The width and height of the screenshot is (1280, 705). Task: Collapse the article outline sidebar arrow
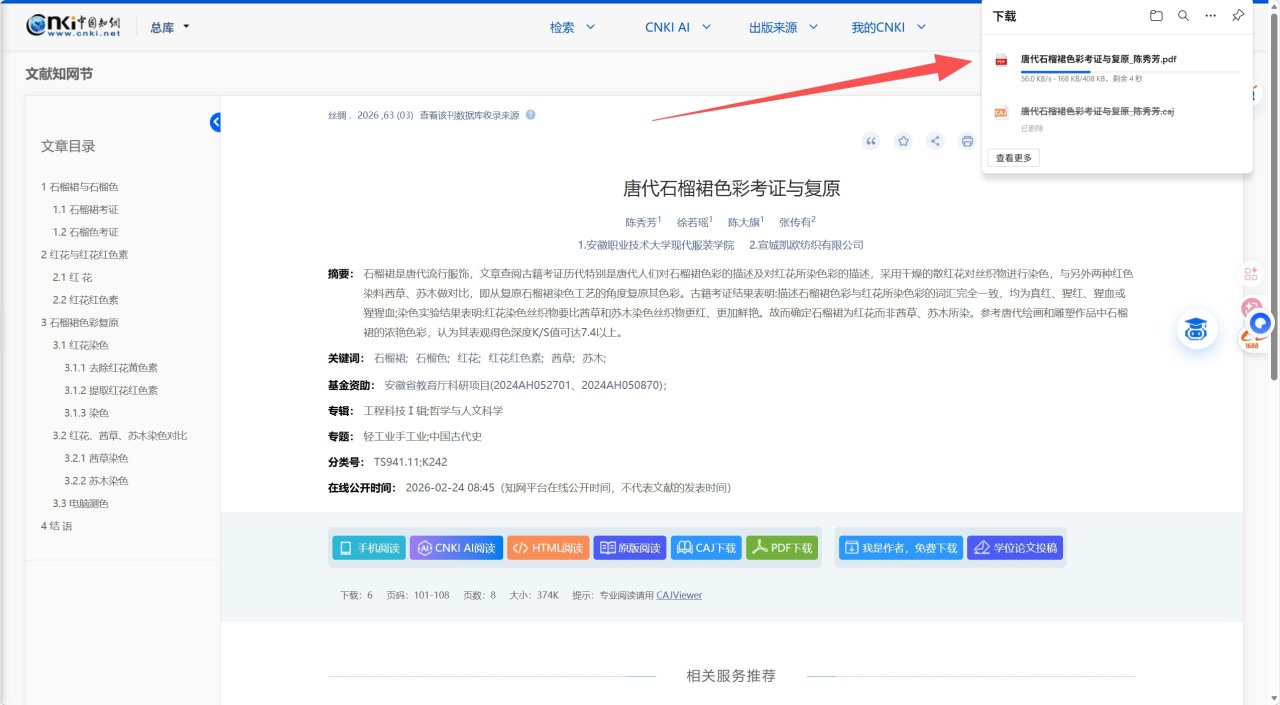tap(216, 122)
